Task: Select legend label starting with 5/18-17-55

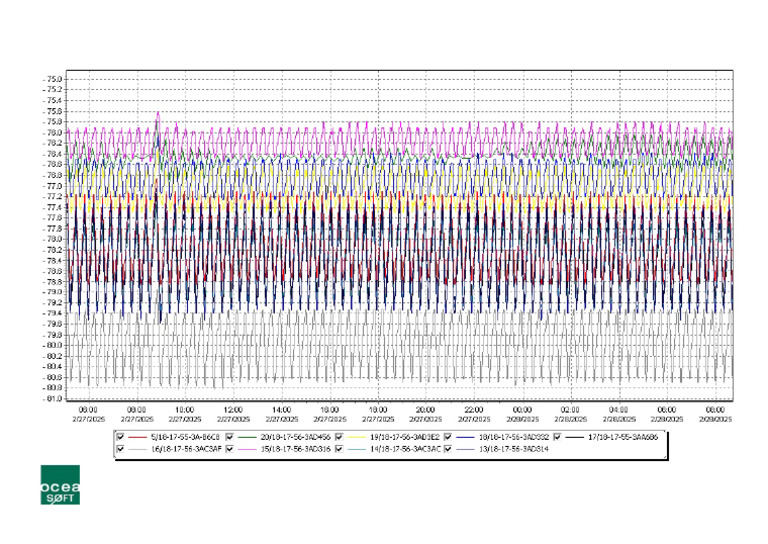Action: point(185,437)
